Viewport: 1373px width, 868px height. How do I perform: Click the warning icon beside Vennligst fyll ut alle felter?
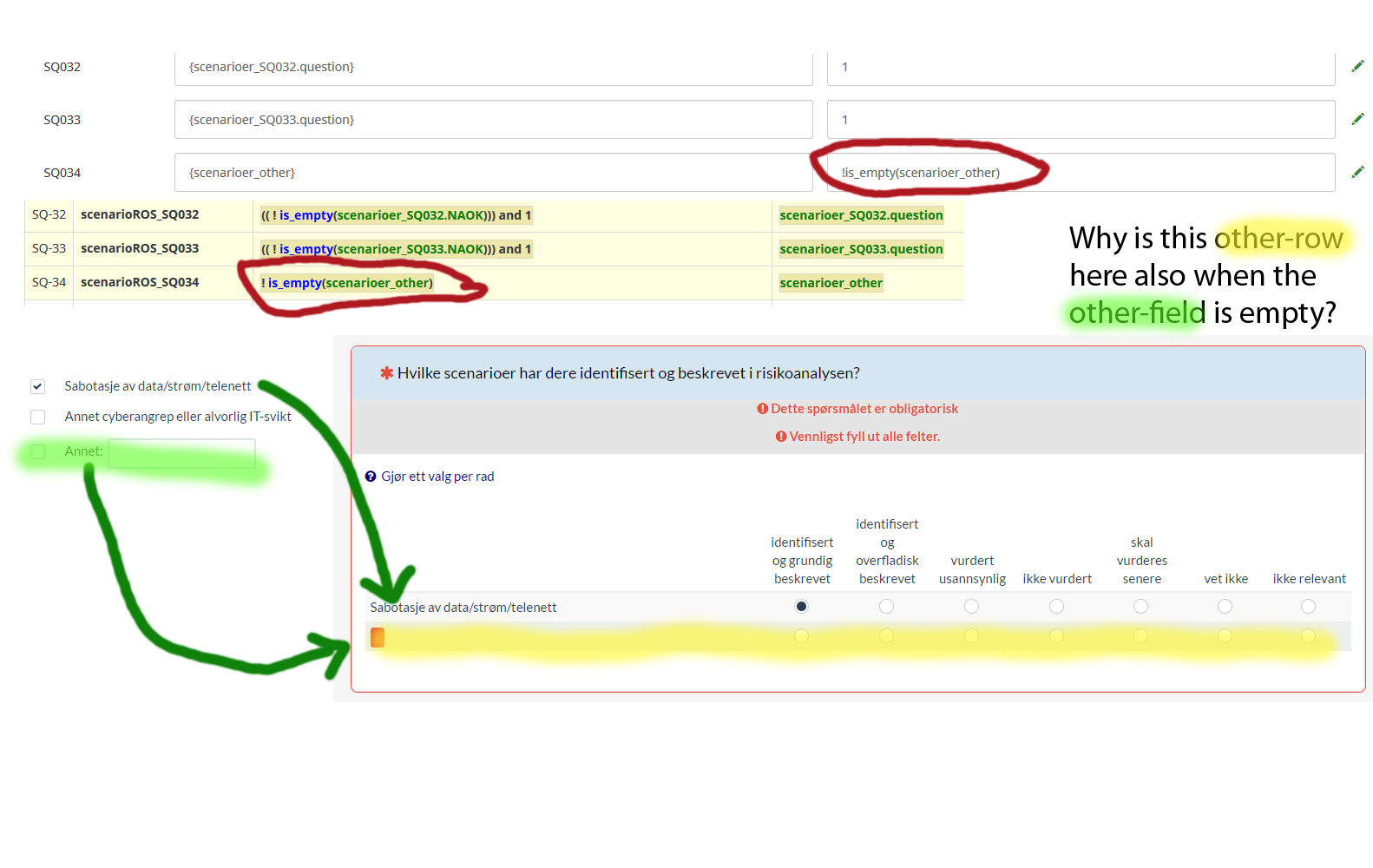781,437
